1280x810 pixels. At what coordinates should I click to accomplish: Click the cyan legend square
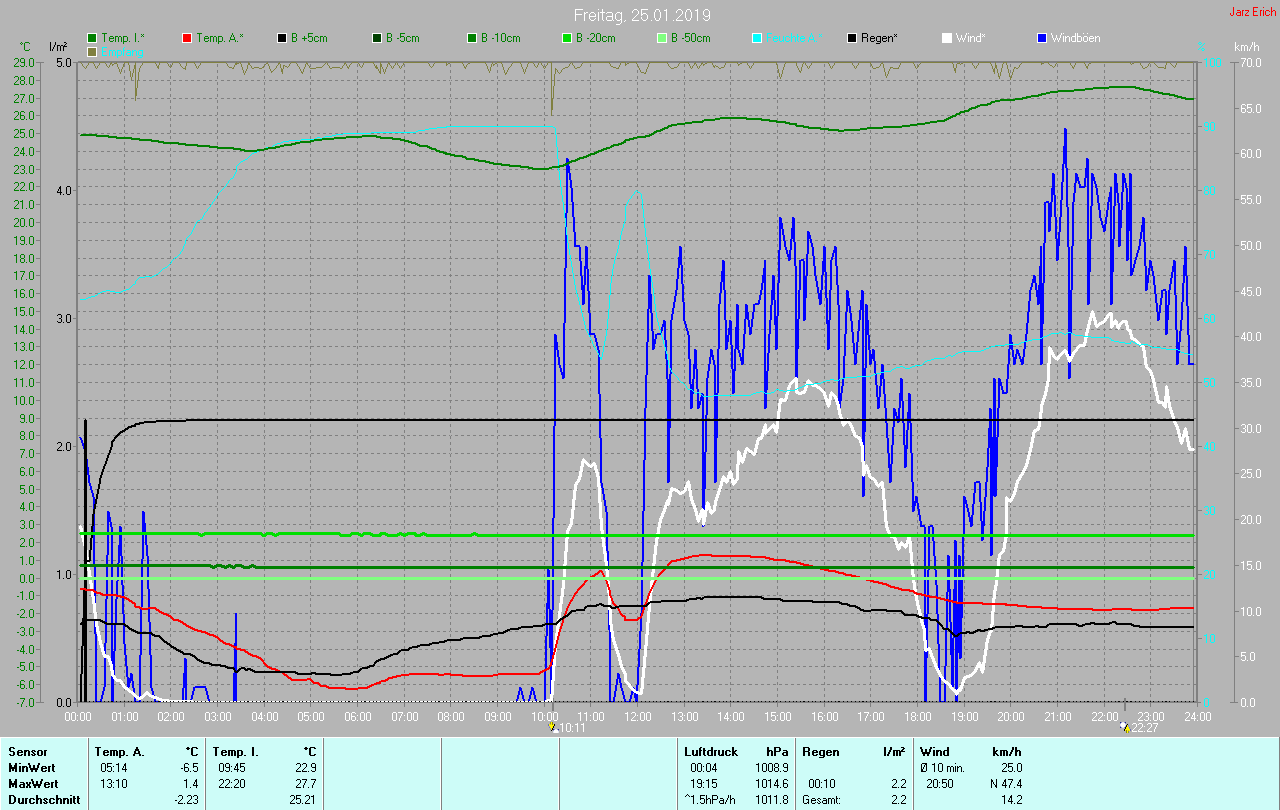pyautogui.click(x=757, y=38)
